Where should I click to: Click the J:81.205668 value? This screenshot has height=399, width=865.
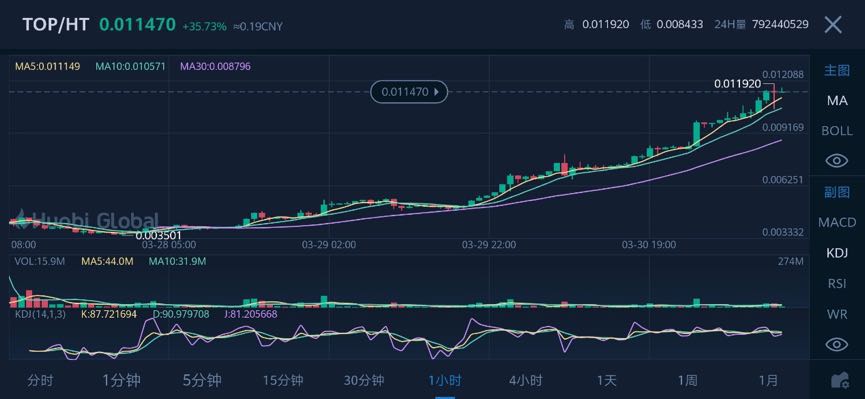[251, 314]
